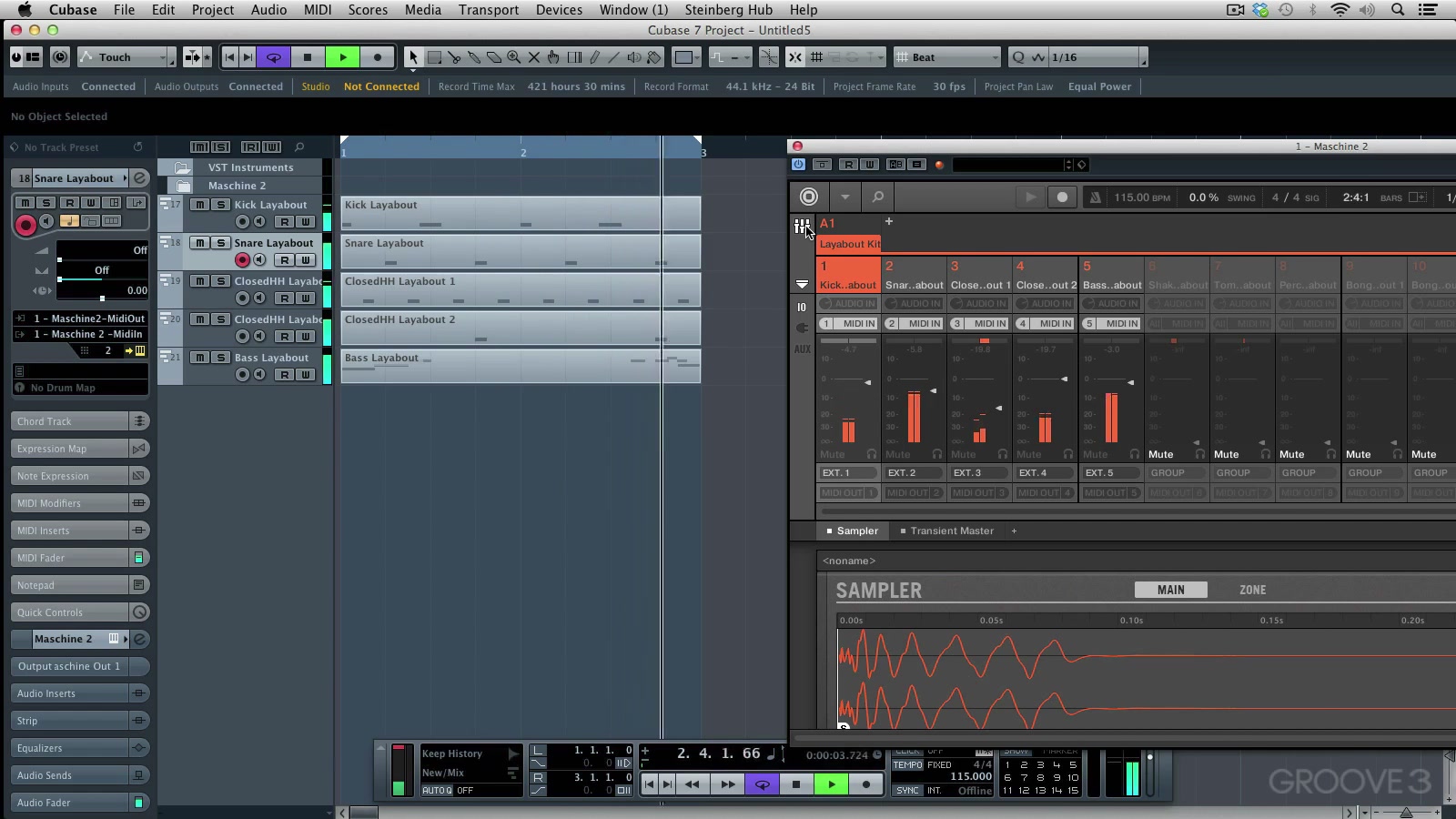Select the Erase tool
The image size is (1456, 819).
click(x=494, y=57)
